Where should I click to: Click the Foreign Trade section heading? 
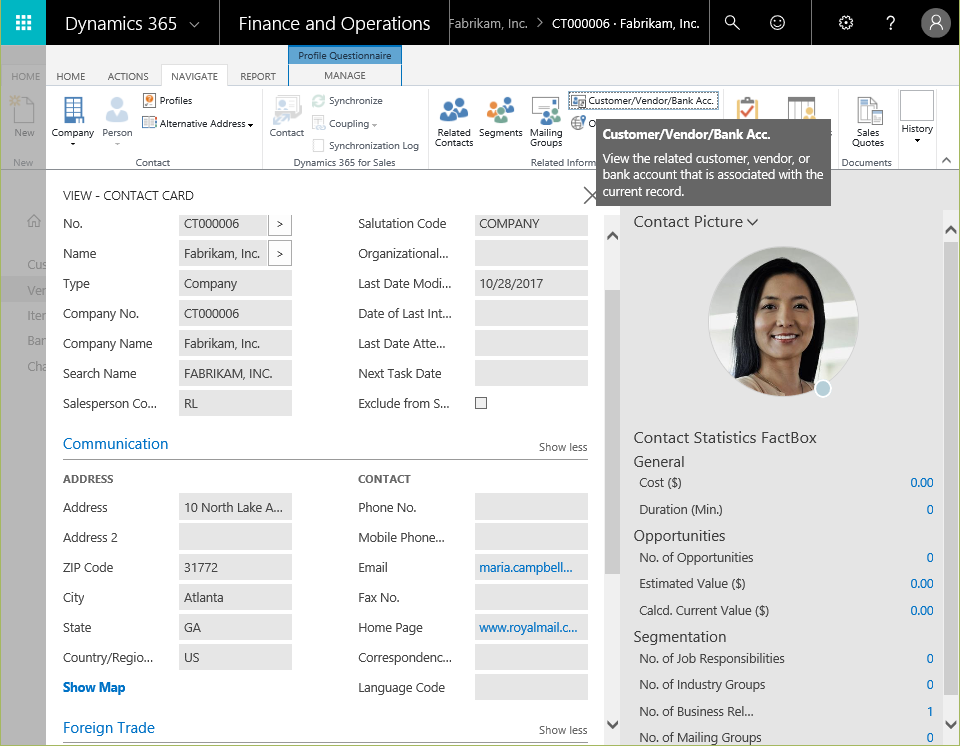click(109, 728)
